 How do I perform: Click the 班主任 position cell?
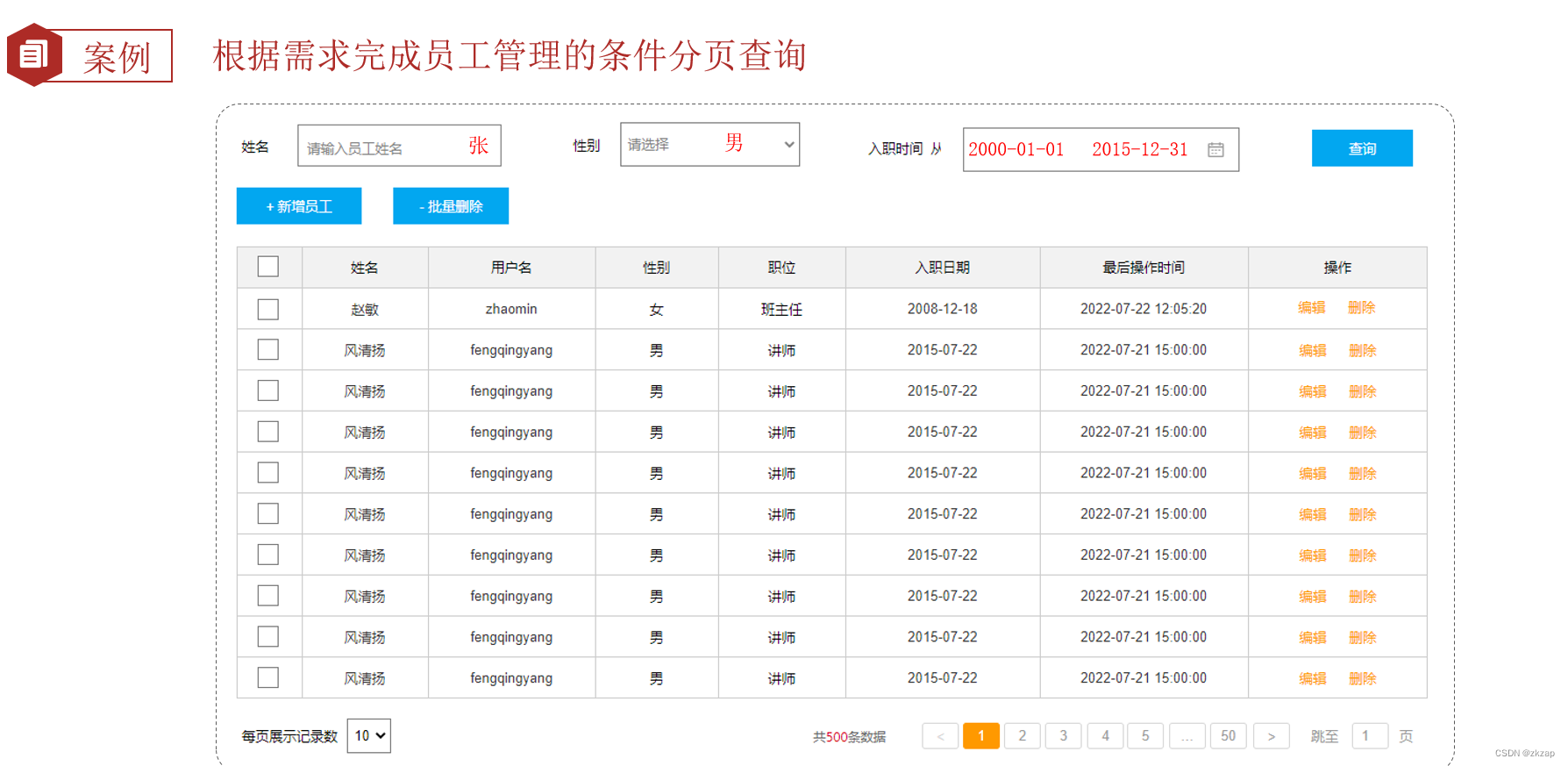pyautogui.click(x=781, y=309)
